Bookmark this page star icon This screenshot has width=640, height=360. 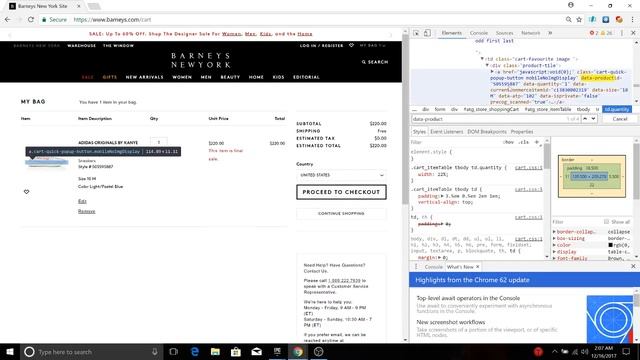pyautogui.click(x=579, y=19)
